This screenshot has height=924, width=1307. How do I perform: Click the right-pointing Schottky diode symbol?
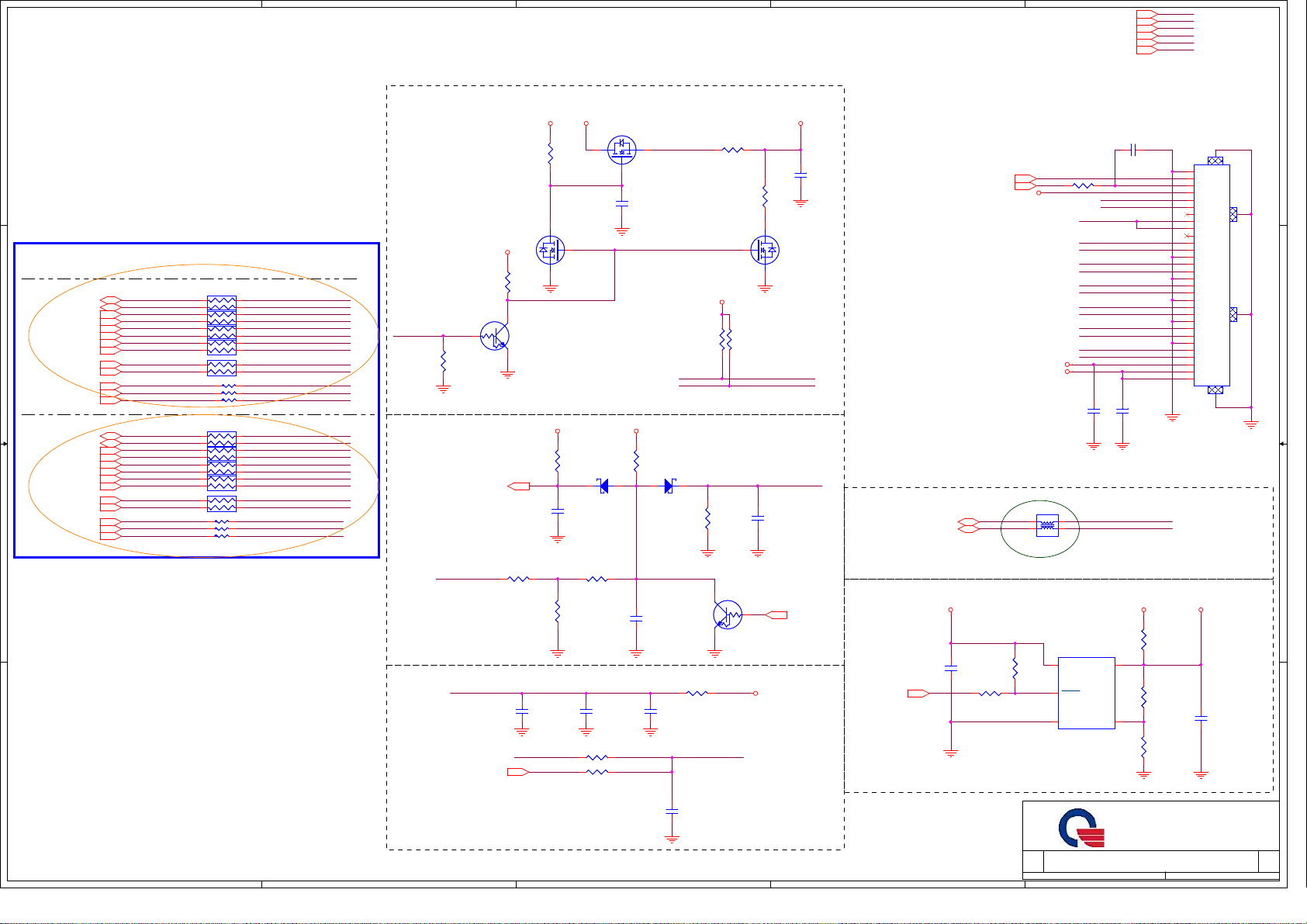point(670,486)
